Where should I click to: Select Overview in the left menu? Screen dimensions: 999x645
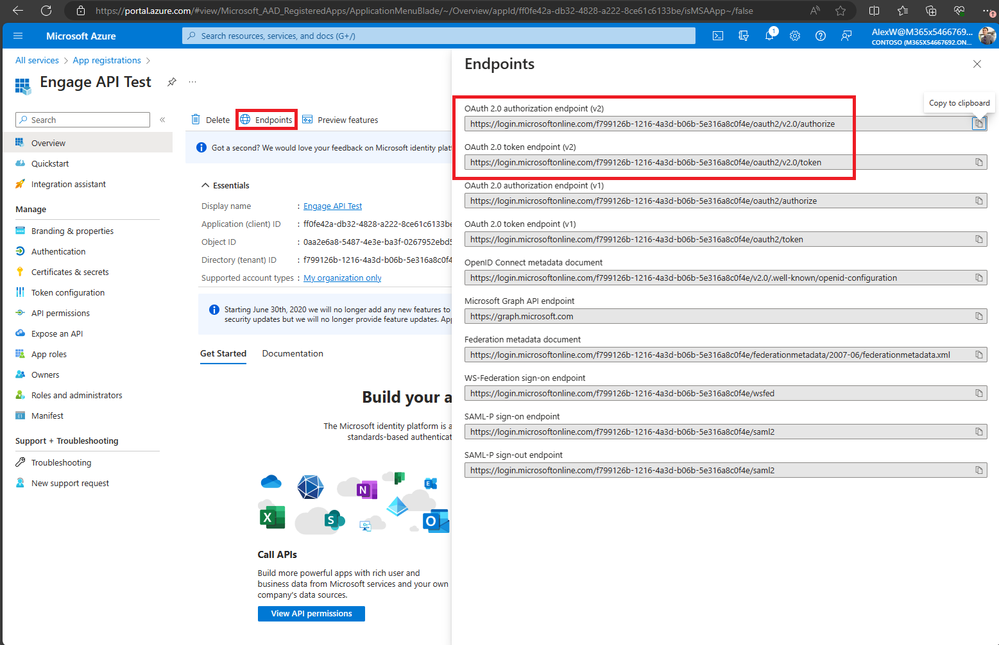87,143
